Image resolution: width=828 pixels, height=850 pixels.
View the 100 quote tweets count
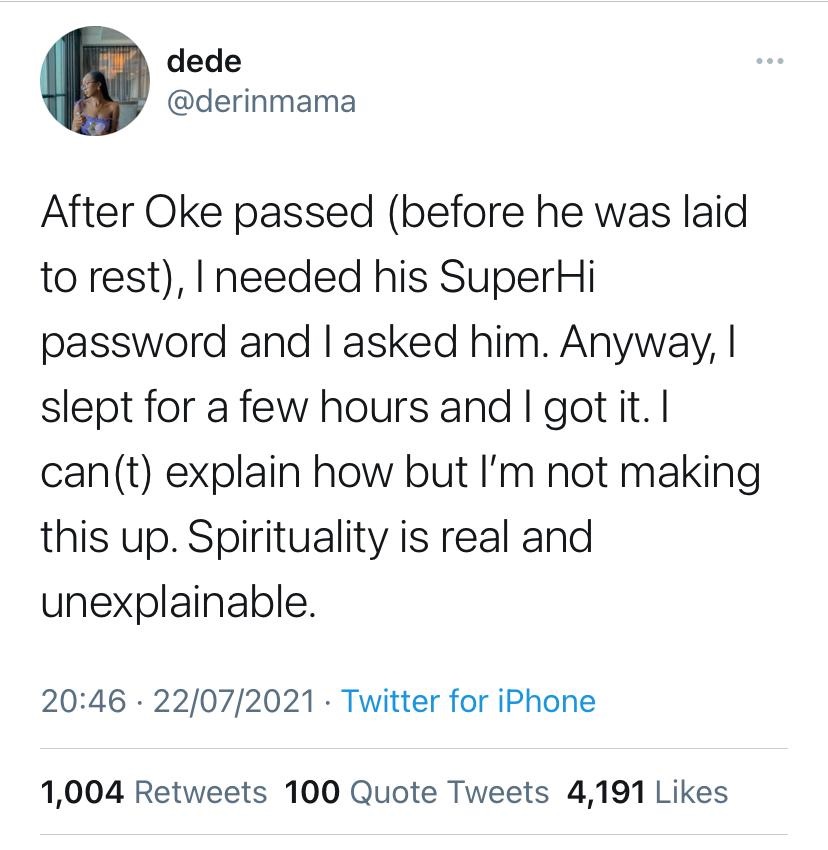click(x=311, y=792)
